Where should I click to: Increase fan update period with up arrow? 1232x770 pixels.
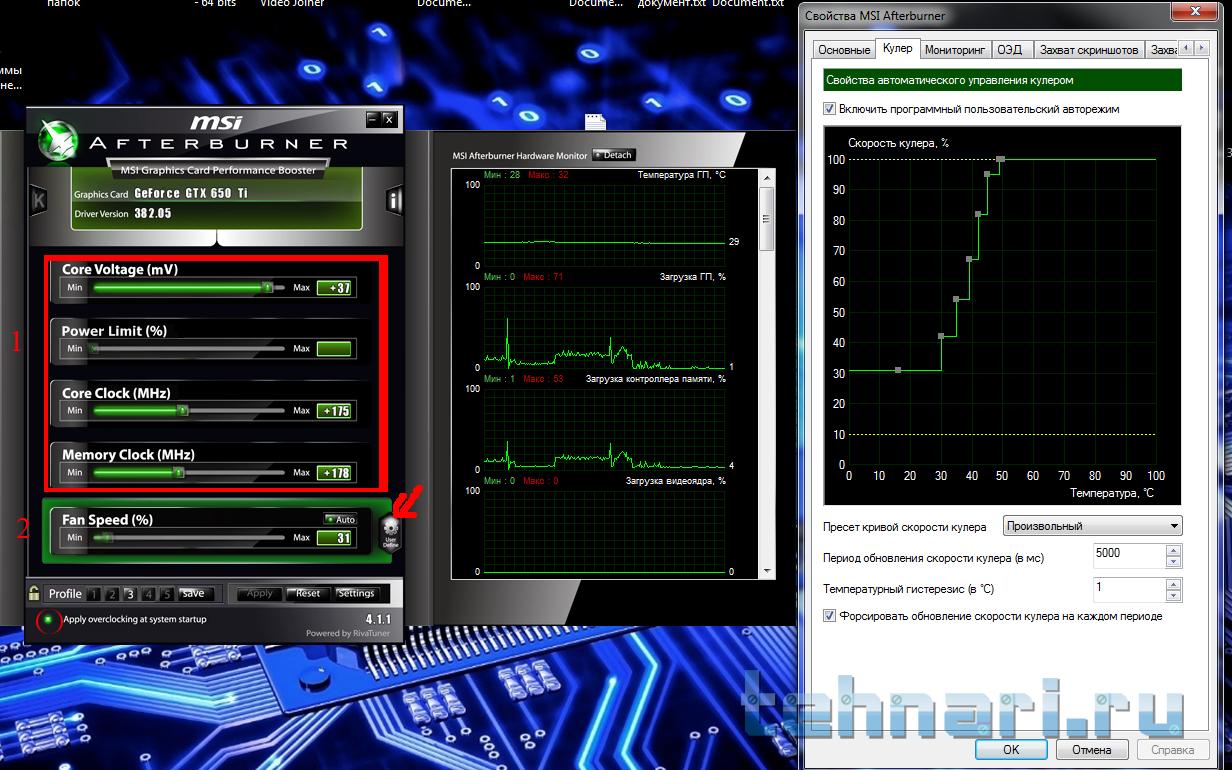pyautogui.click(x=1174, y=549)
